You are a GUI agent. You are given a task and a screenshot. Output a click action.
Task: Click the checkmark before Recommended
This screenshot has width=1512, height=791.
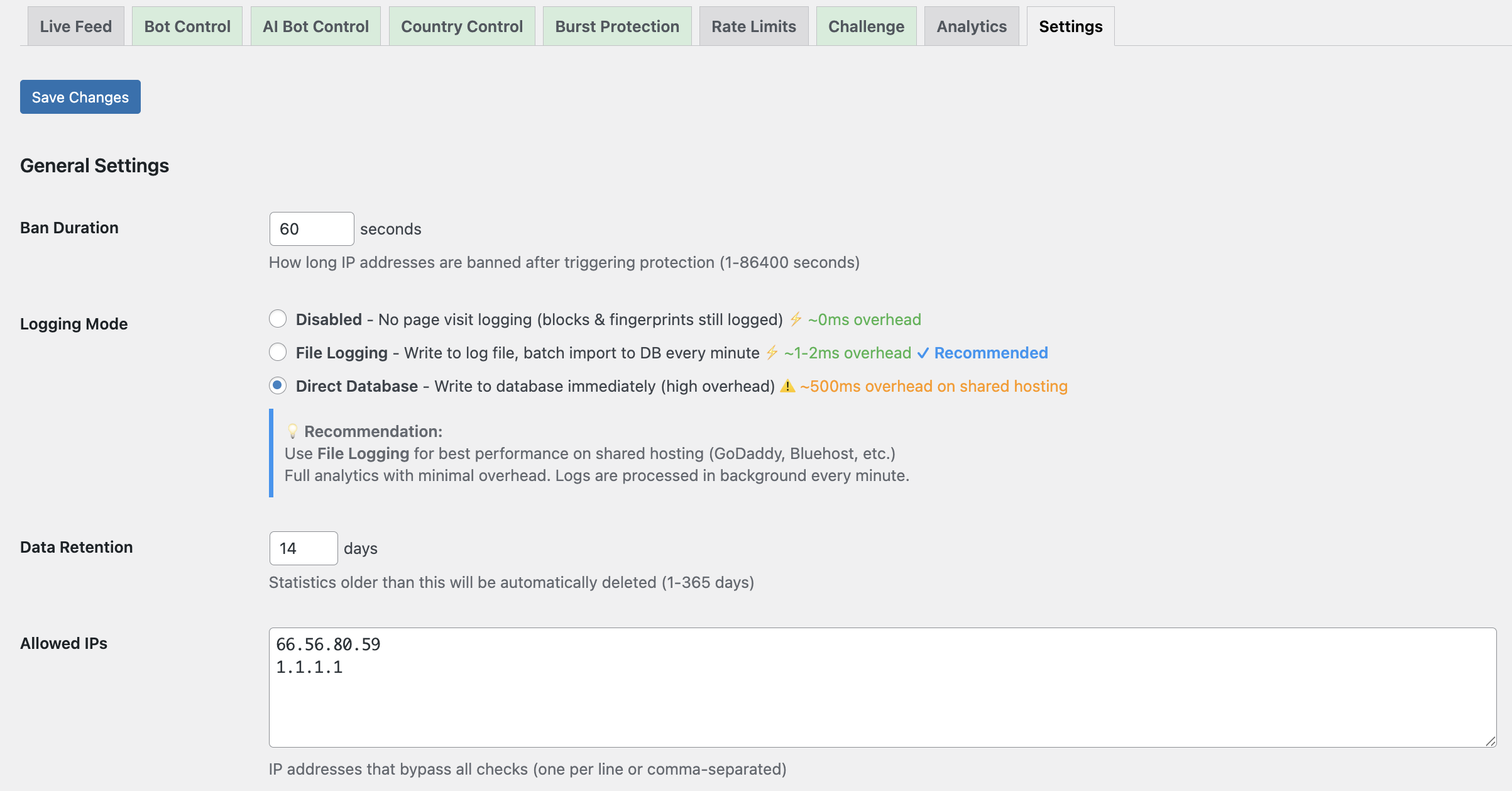[923, 353]
